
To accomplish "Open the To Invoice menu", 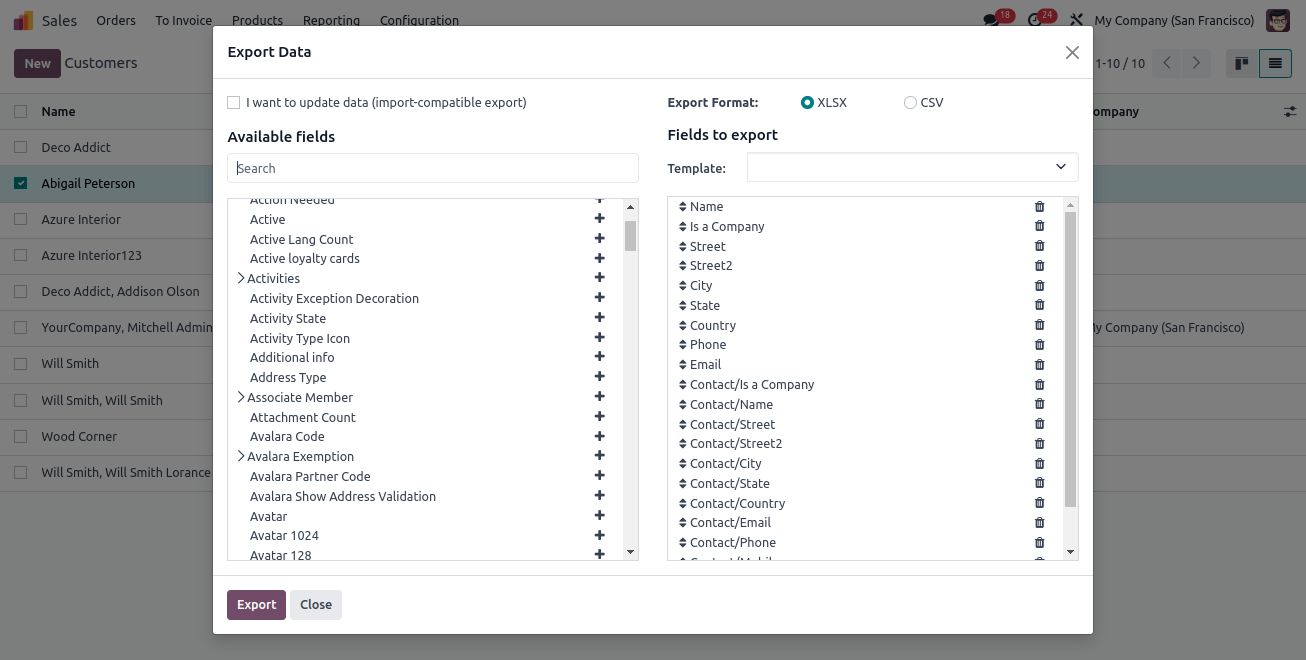I will click(184, 20).
